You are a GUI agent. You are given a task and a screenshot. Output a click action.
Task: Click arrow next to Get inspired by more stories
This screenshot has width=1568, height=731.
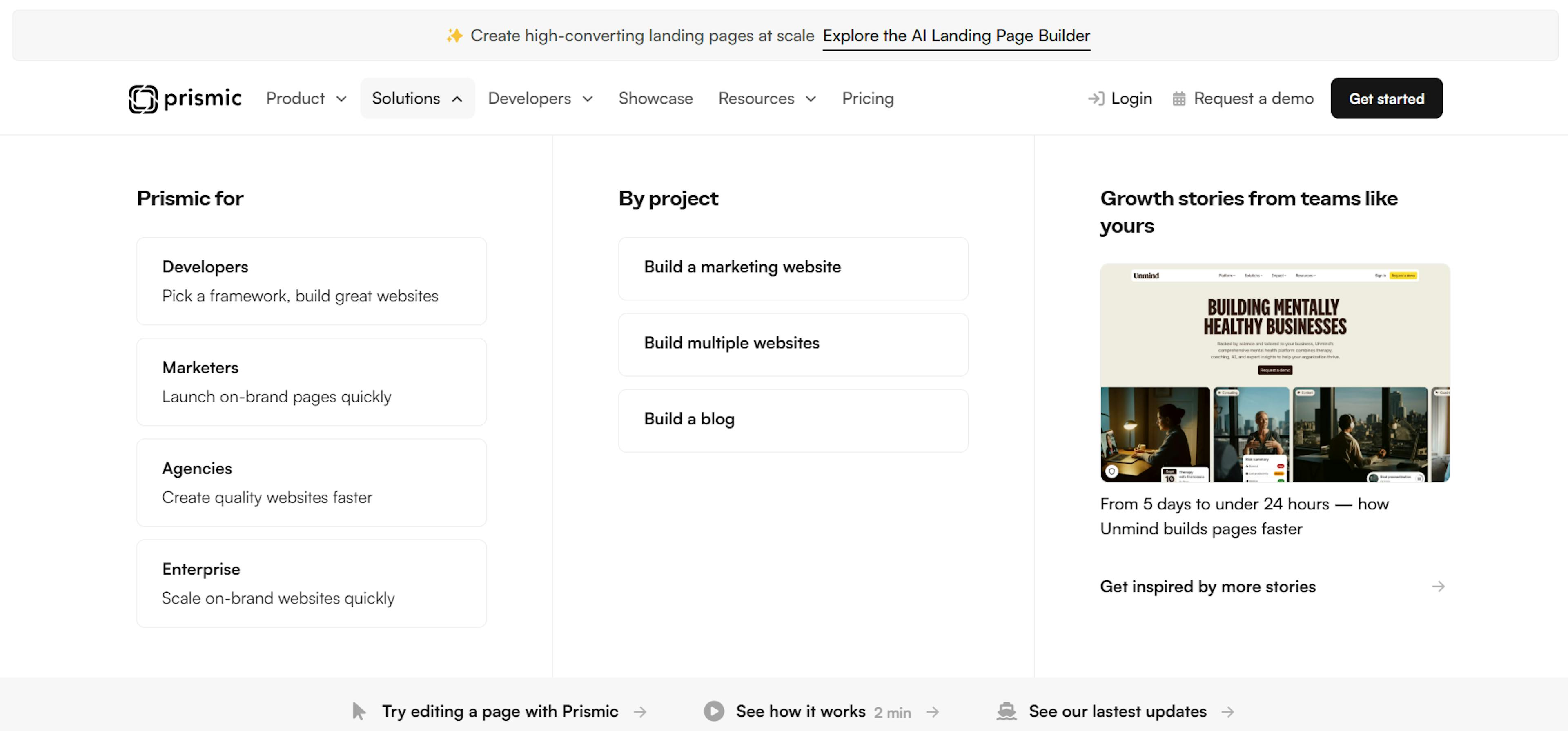click(x=1438, y=586)
